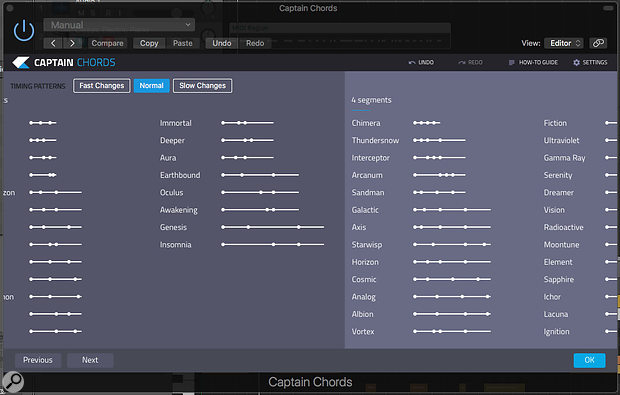Go to previous preset arrow
Screen dimensions: 620x395
[x=53, y=43]
